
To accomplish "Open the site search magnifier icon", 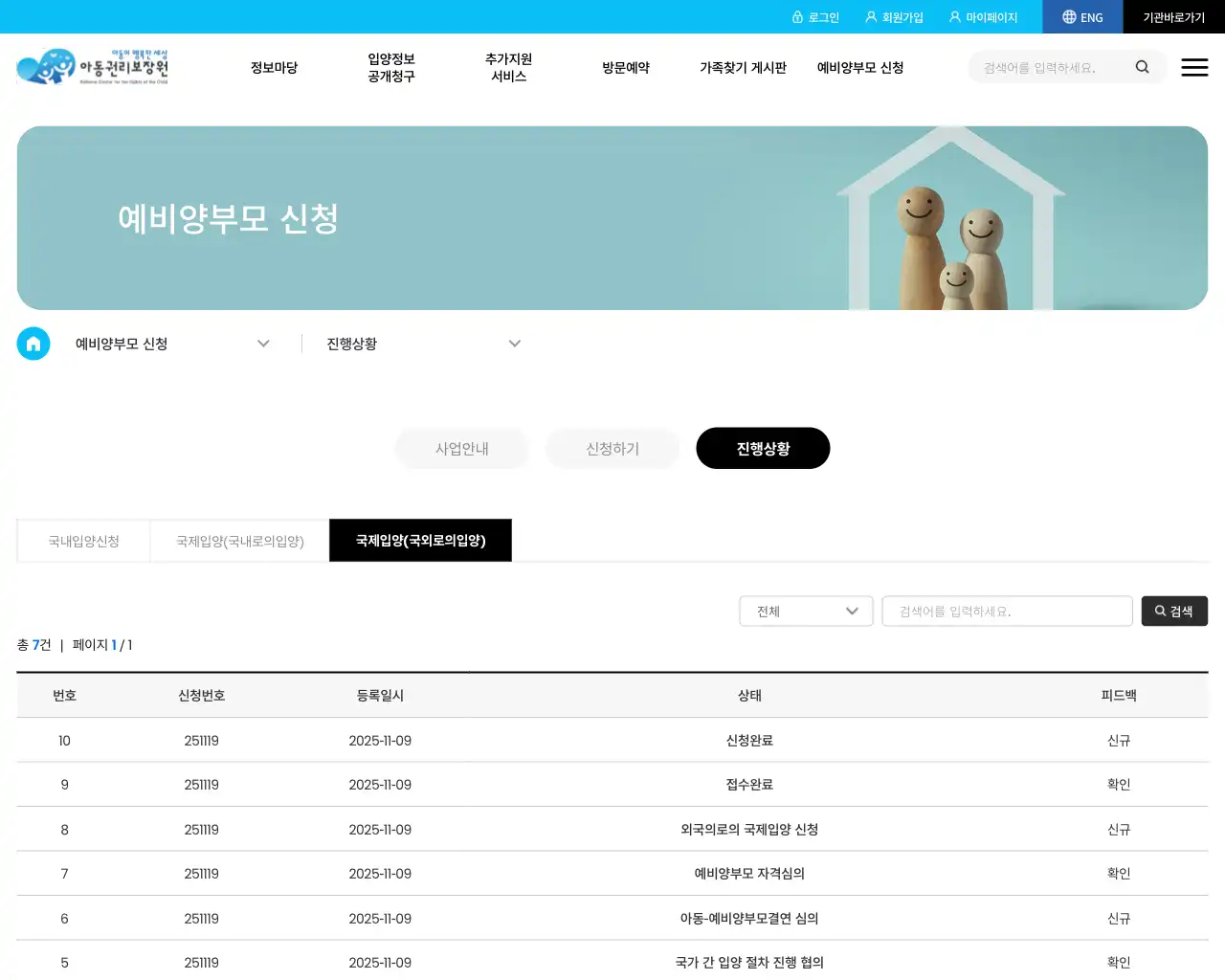I will tap(1143, 67).
